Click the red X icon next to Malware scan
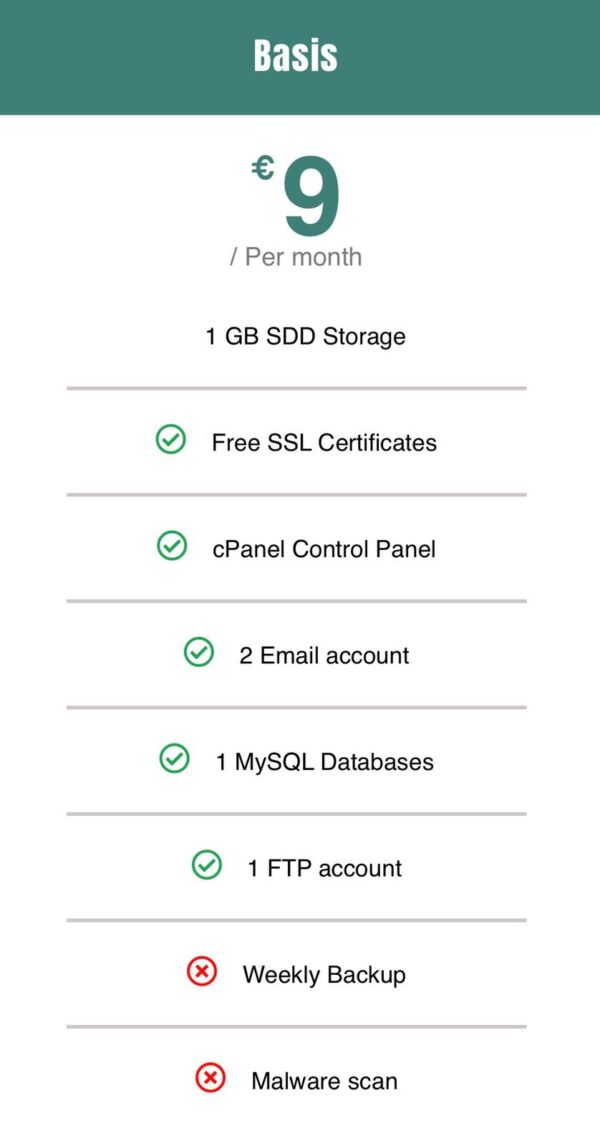600x1146 pixels. 210,1078
